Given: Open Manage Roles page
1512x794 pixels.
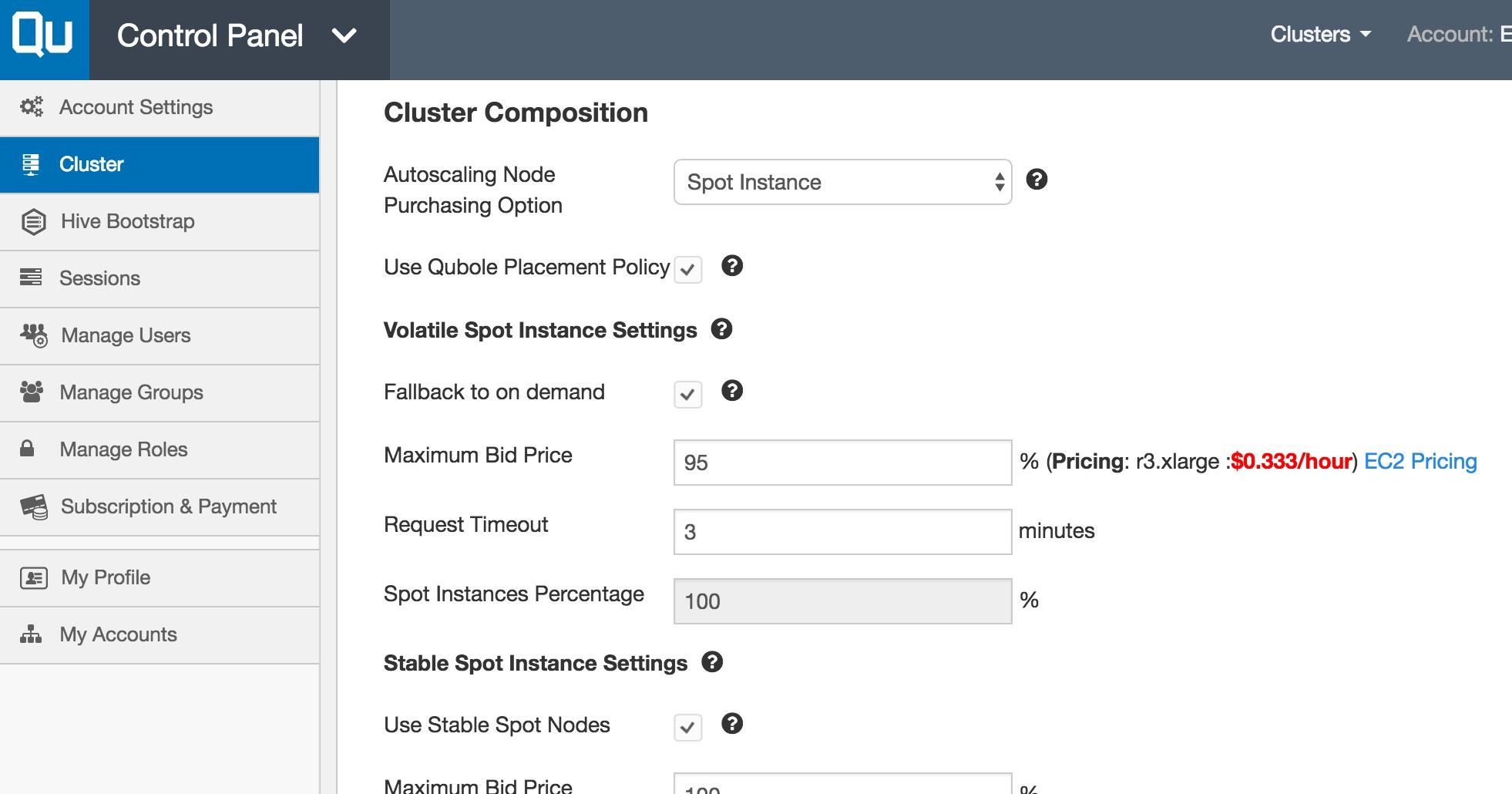Looking at the screenshot, I should [x=160, y=449].
